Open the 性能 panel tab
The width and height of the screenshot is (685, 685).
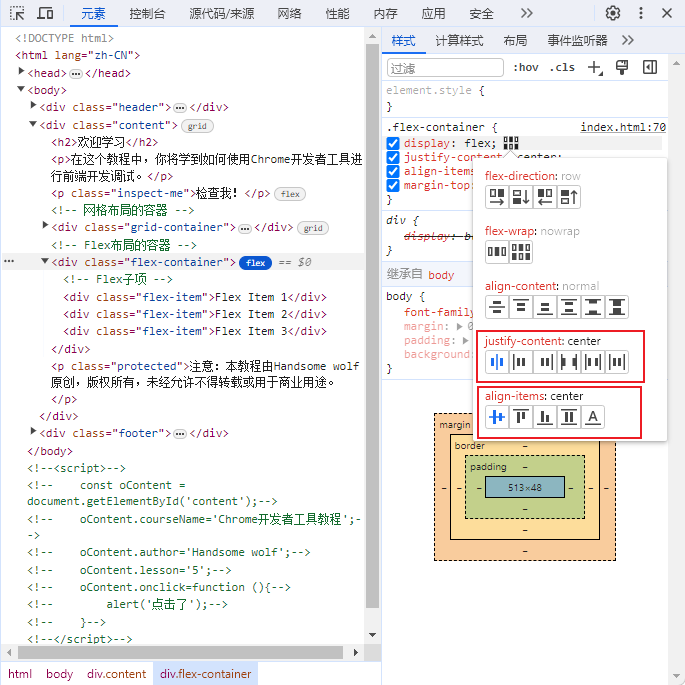pyautogui.click(x=337, y=14)
